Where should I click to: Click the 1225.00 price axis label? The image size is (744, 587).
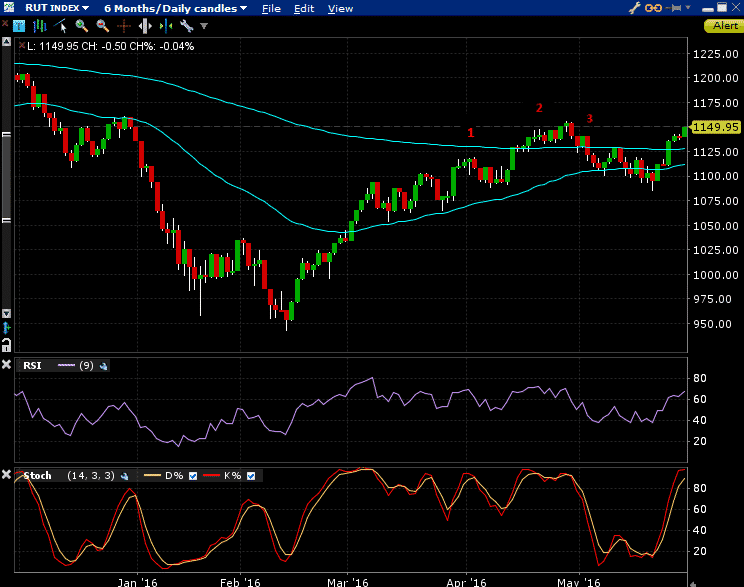[x=716, y=54]
